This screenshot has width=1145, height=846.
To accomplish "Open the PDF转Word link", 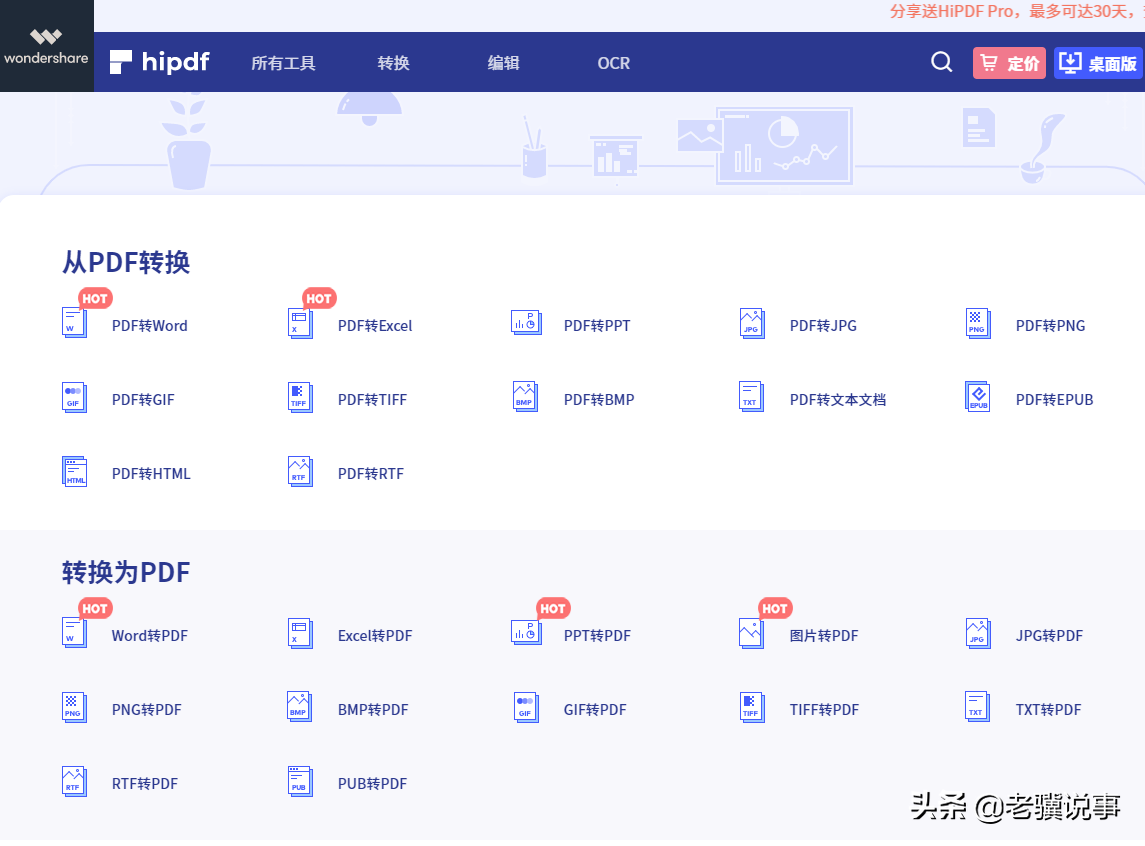I will pos(150,326).
